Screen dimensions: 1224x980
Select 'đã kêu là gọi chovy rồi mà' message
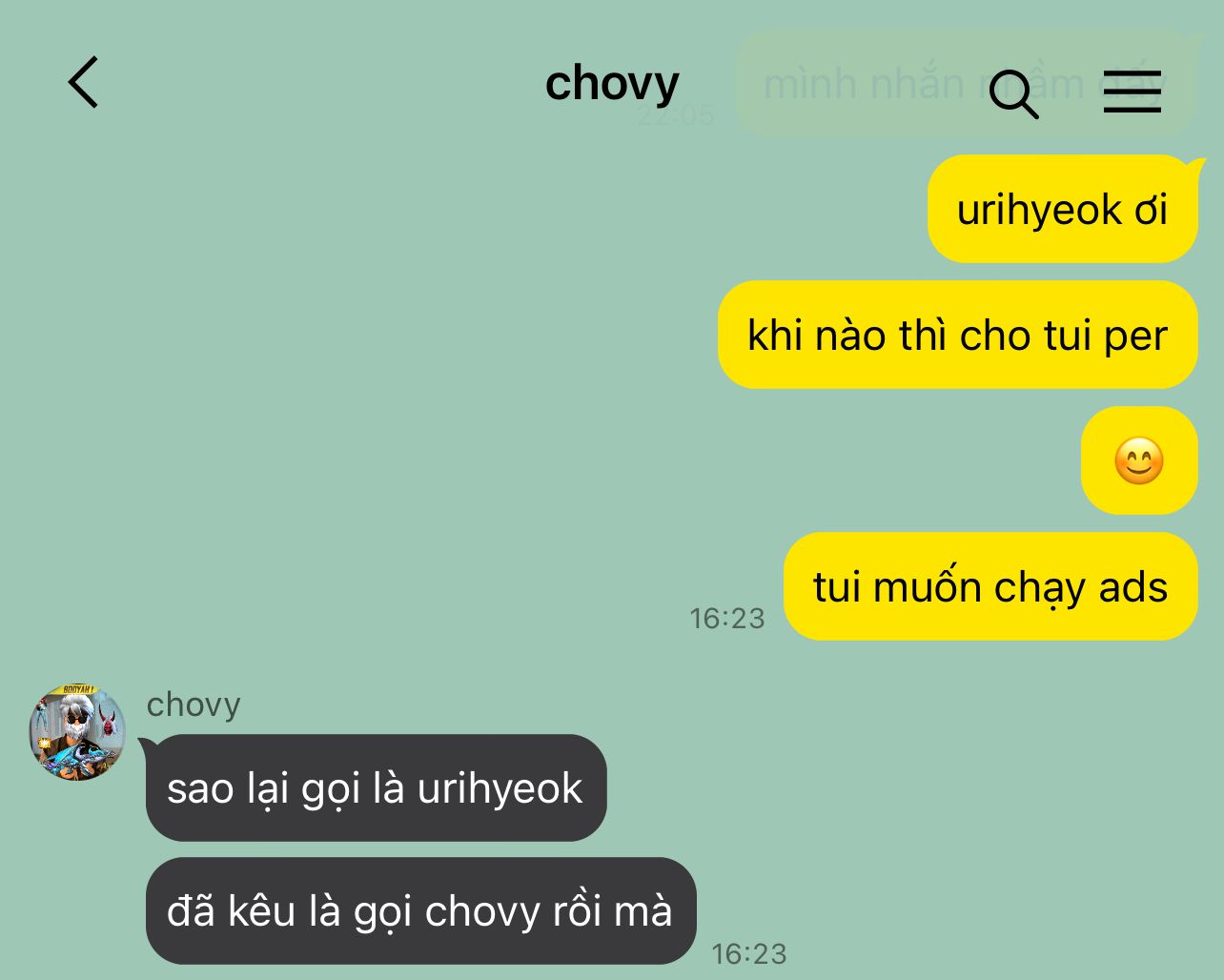[x=420, y=910]
